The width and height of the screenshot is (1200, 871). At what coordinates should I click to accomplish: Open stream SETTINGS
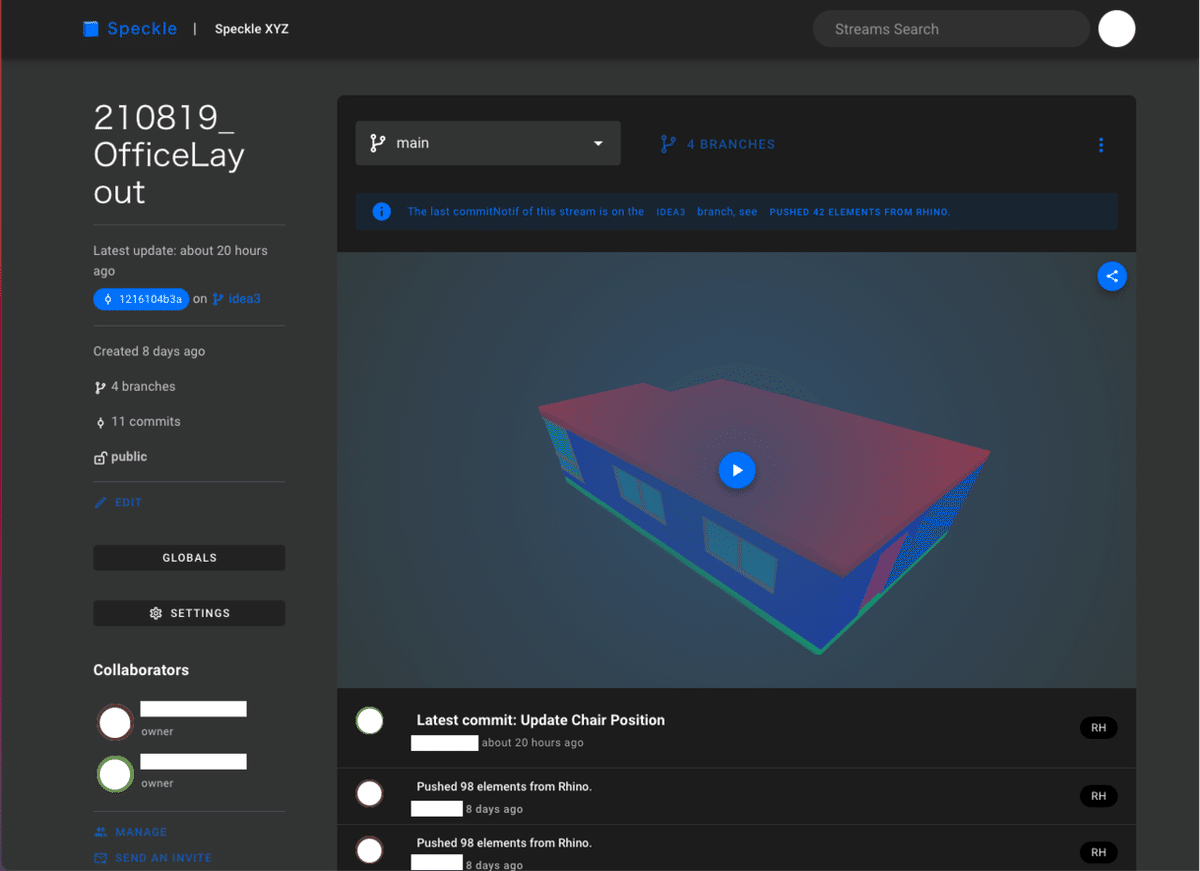pyautogui.click(x=189, y=613)
